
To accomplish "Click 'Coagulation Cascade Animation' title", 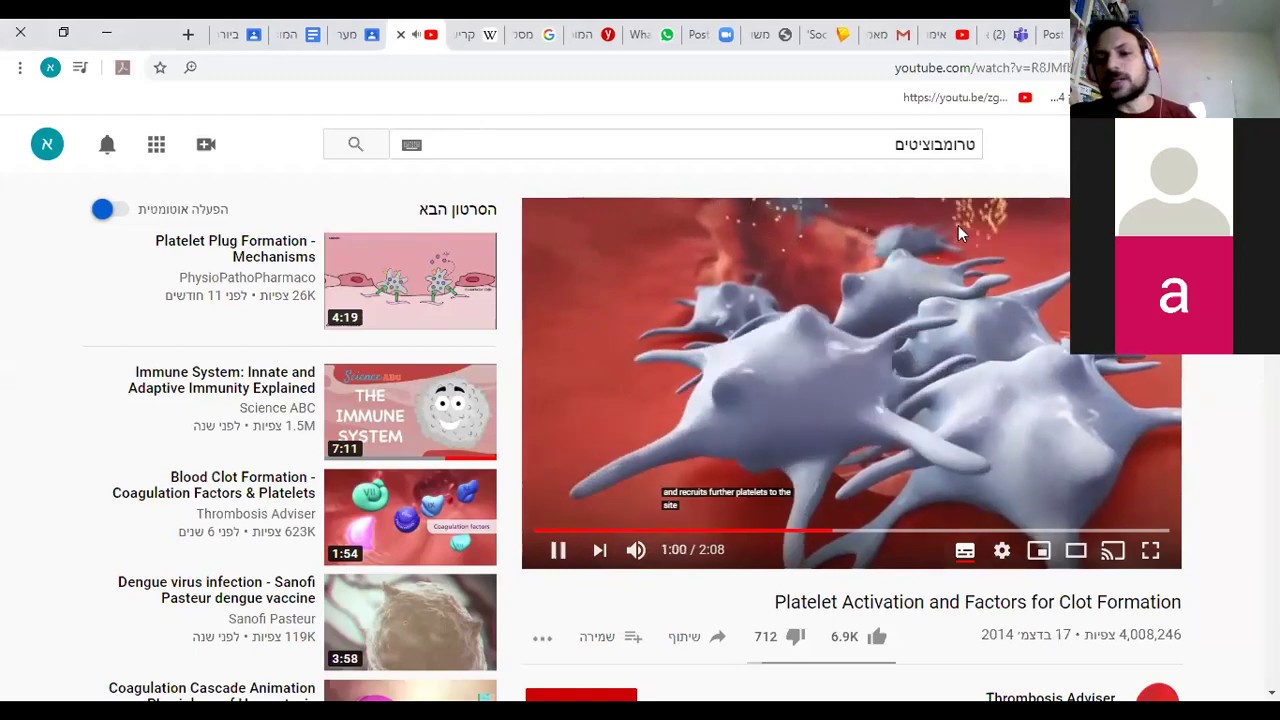I will pos(211,689).
